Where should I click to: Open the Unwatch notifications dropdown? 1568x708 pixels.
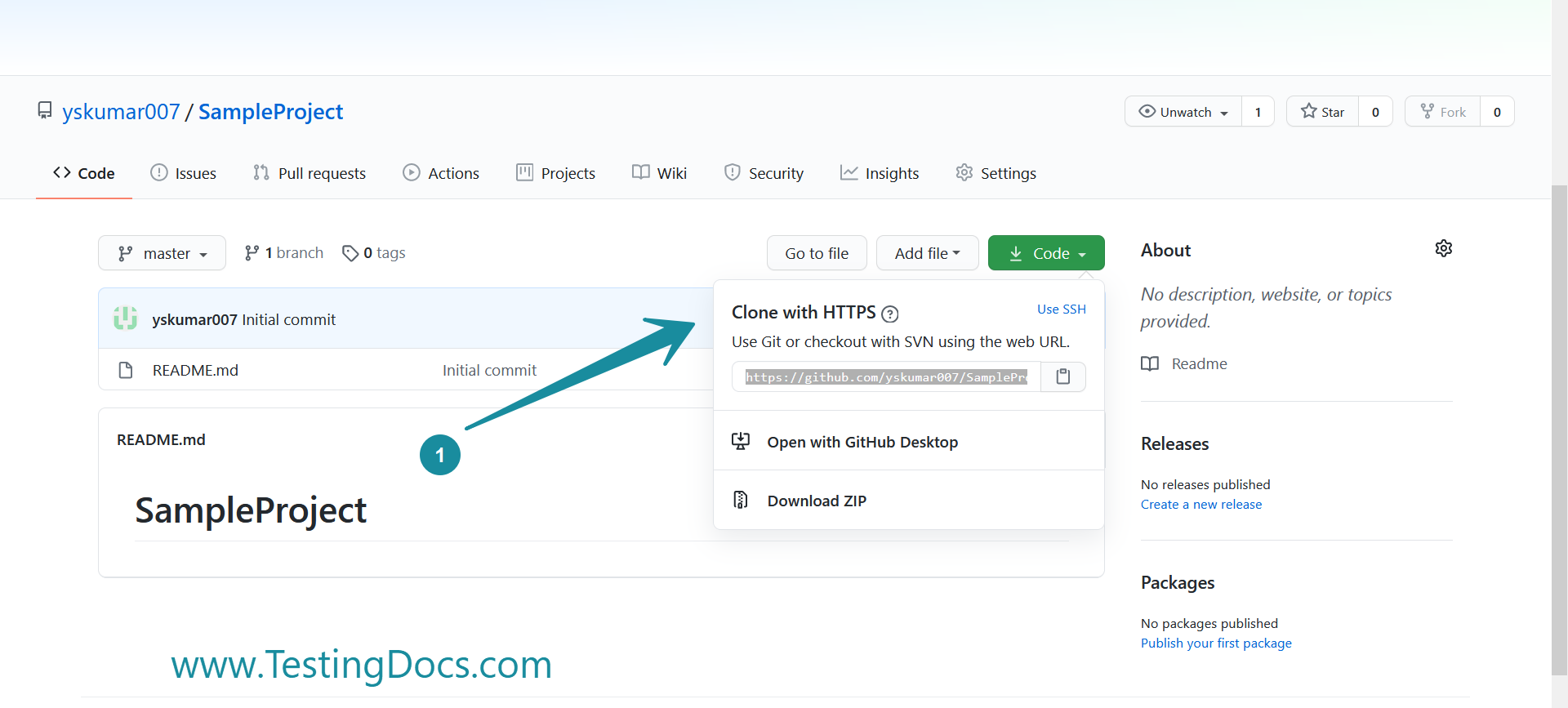coord(1183,112)
